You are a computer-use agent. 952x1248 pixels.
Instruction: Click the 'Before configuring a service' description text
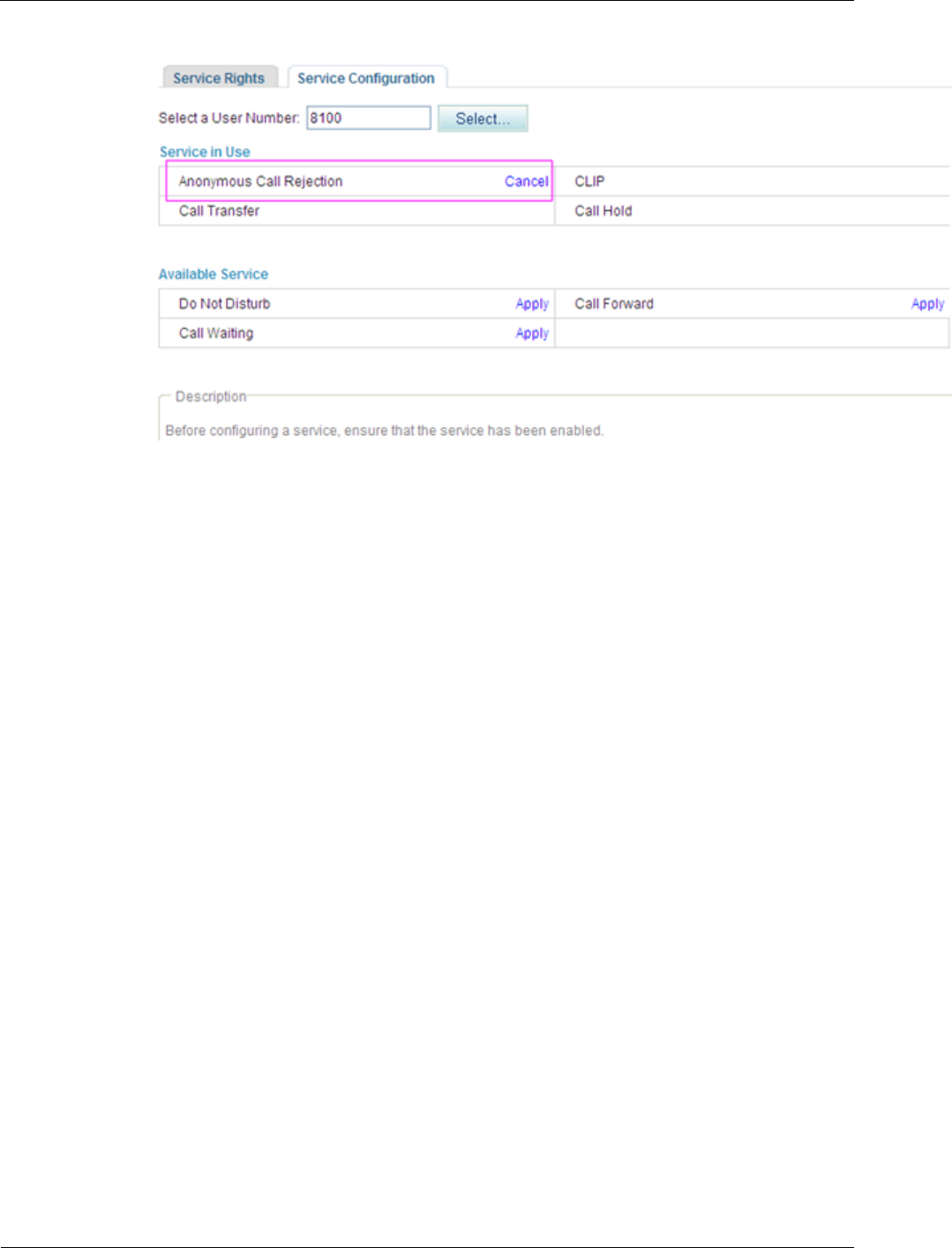pyautogui.click(x=385, y=431)
